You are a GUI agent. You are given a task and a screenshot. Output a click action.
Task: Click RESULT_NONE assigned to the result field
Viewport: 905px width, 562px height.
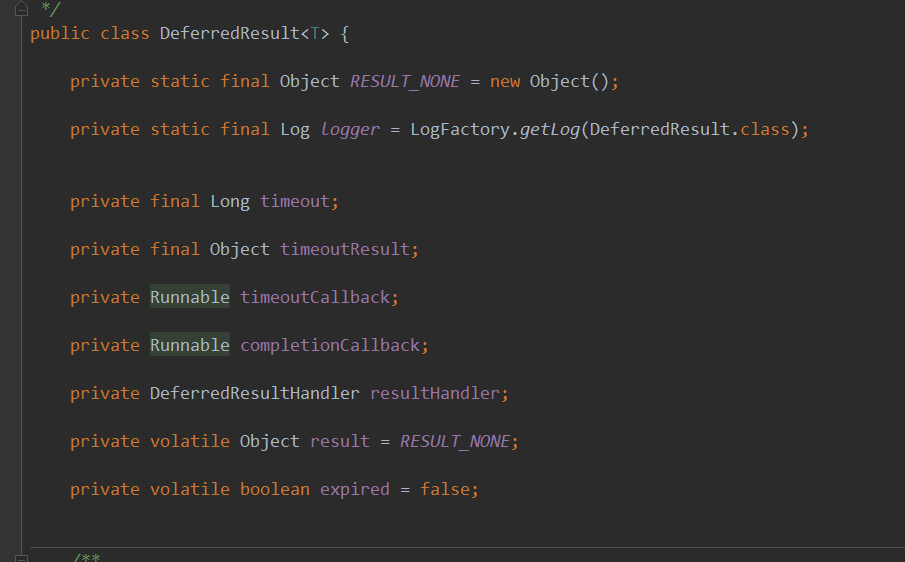coord(454,441)
